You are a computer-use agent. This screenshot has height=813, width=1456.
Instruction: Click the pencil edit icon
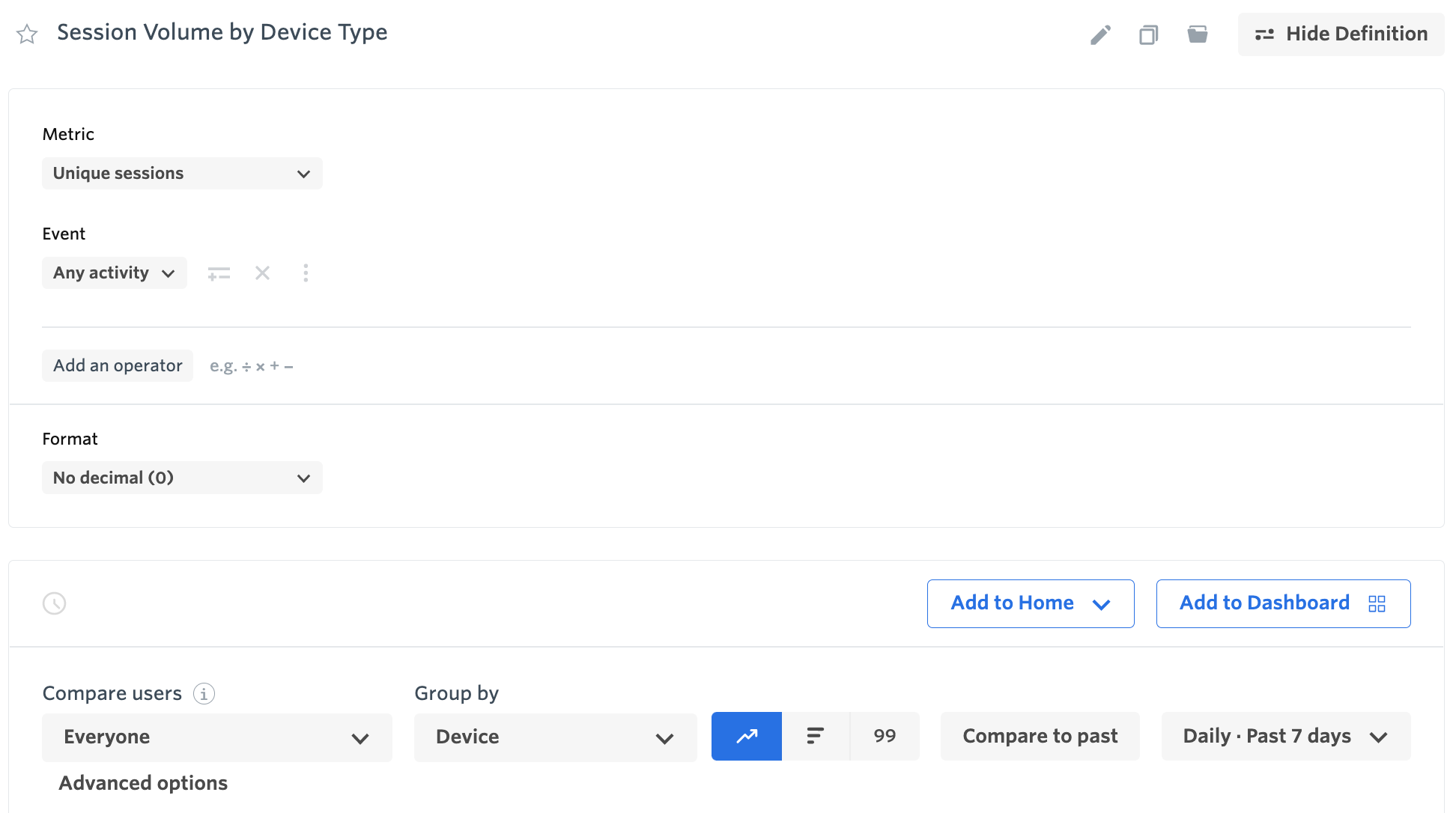coord(1100,34)
